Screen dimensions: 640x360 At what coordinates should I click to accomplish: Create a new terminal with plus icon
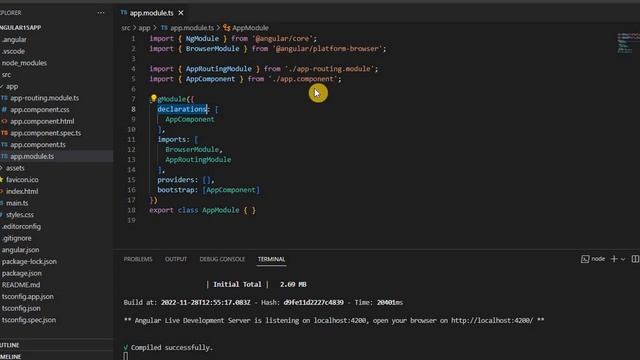tap(613, 259)
